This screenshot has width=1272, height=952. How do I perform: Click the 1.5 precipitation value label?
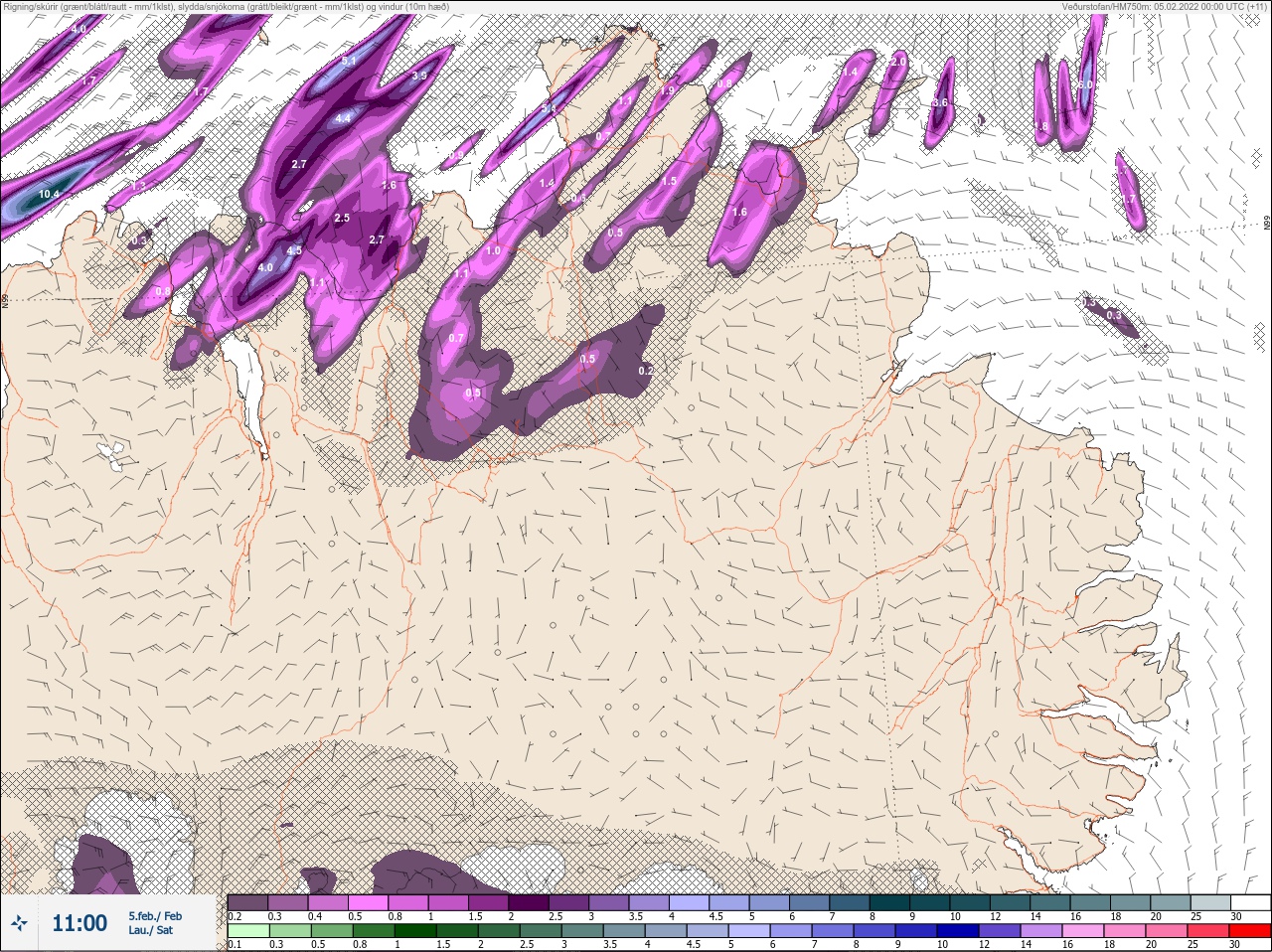[x=669, y=182]
